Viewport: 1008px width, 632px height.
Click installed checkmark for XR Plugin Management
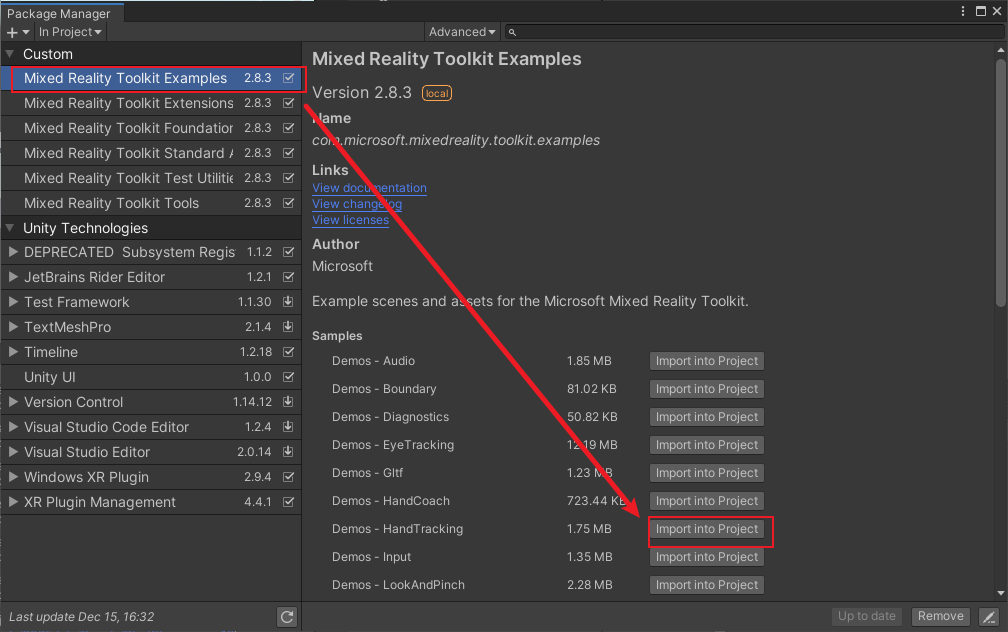(x=289, y=502)
